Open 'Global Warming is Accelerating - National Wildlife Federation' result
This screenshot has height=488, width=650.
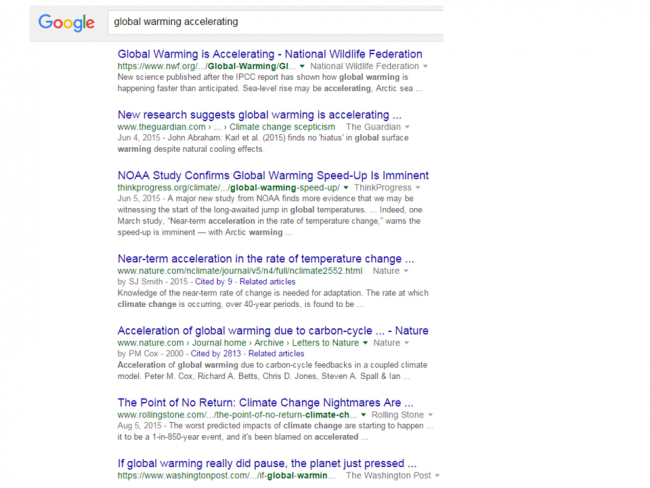pos(270,54)
